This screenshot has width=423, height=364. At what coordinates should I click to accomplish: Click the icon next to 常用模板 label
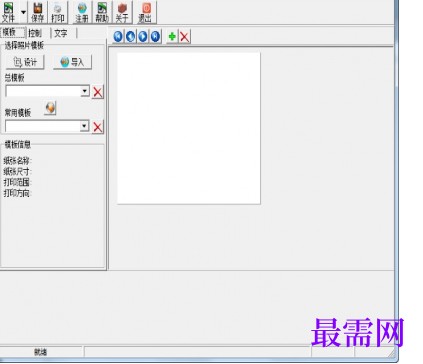click(50, 108)
